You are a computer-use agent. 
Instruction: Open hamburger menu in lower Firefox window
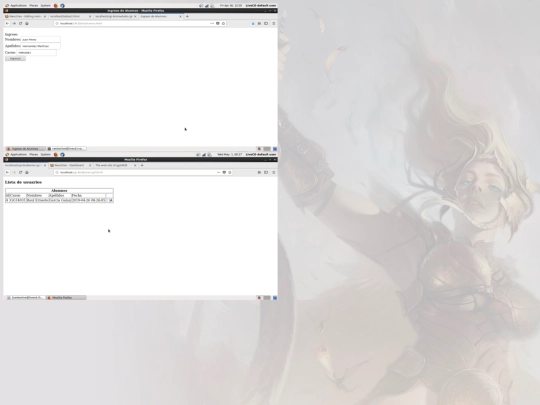point(274,172)
